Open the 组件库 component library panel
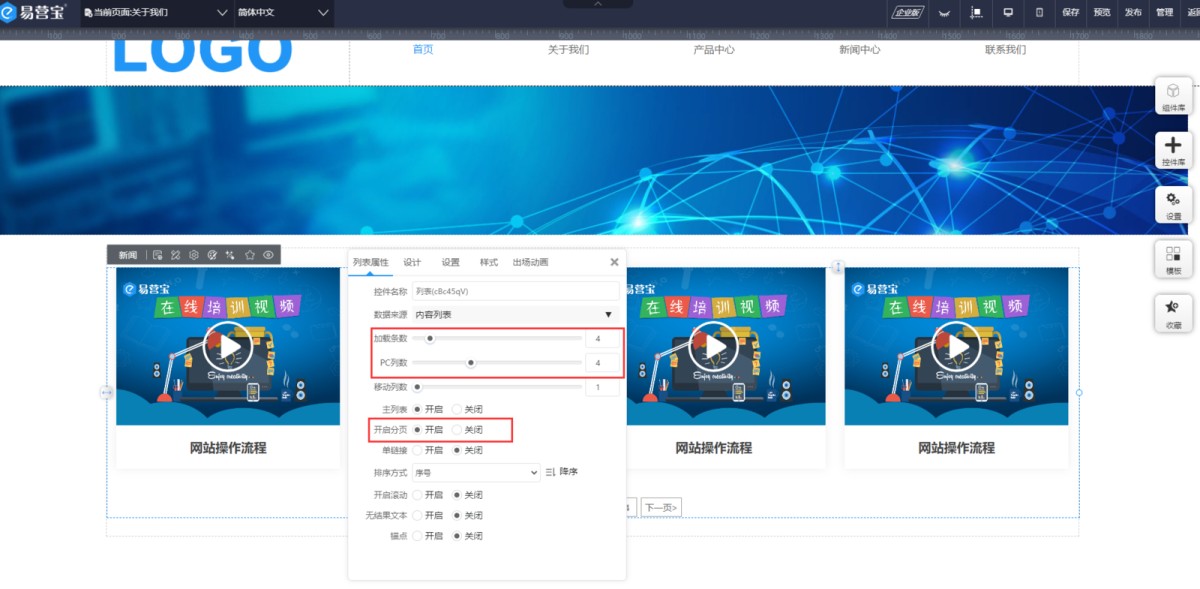 [x=1173, y=96]
